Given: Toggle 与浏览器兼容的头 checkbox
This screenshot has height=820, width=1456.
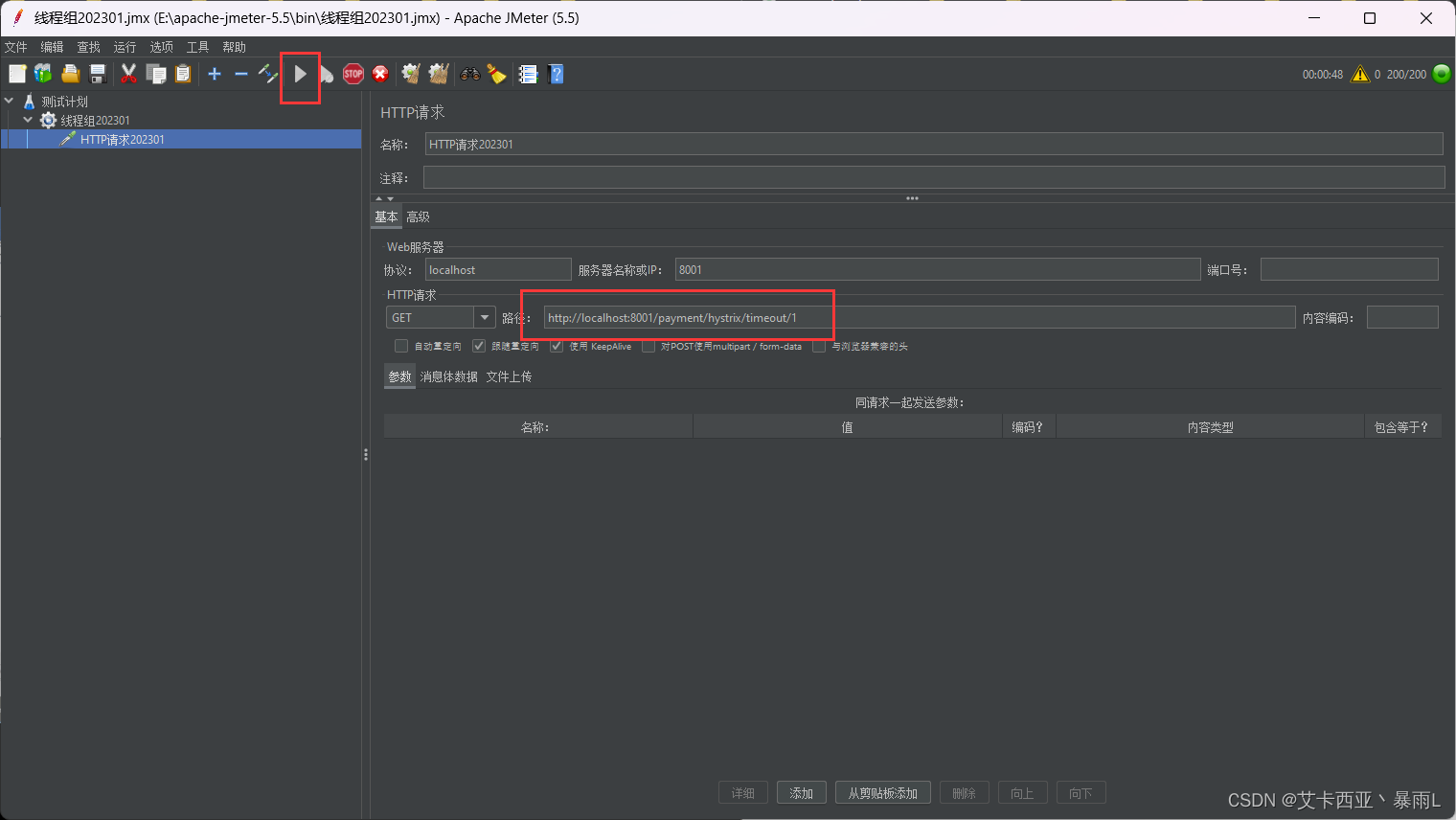Looking at the screenshot, I should pyautogui.click(x=819, y=346).
